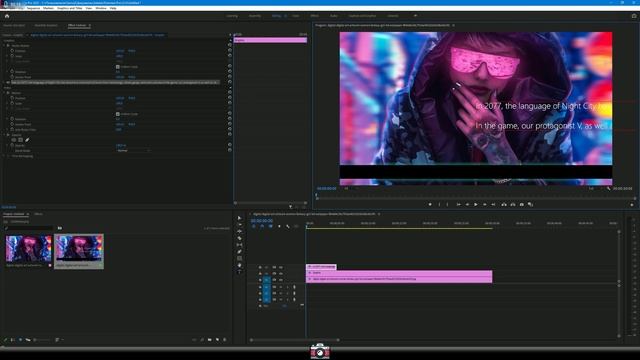Toggle Scale stopwatch under Motion
This screenshot has width=640, height=360.
click(12, 103)
